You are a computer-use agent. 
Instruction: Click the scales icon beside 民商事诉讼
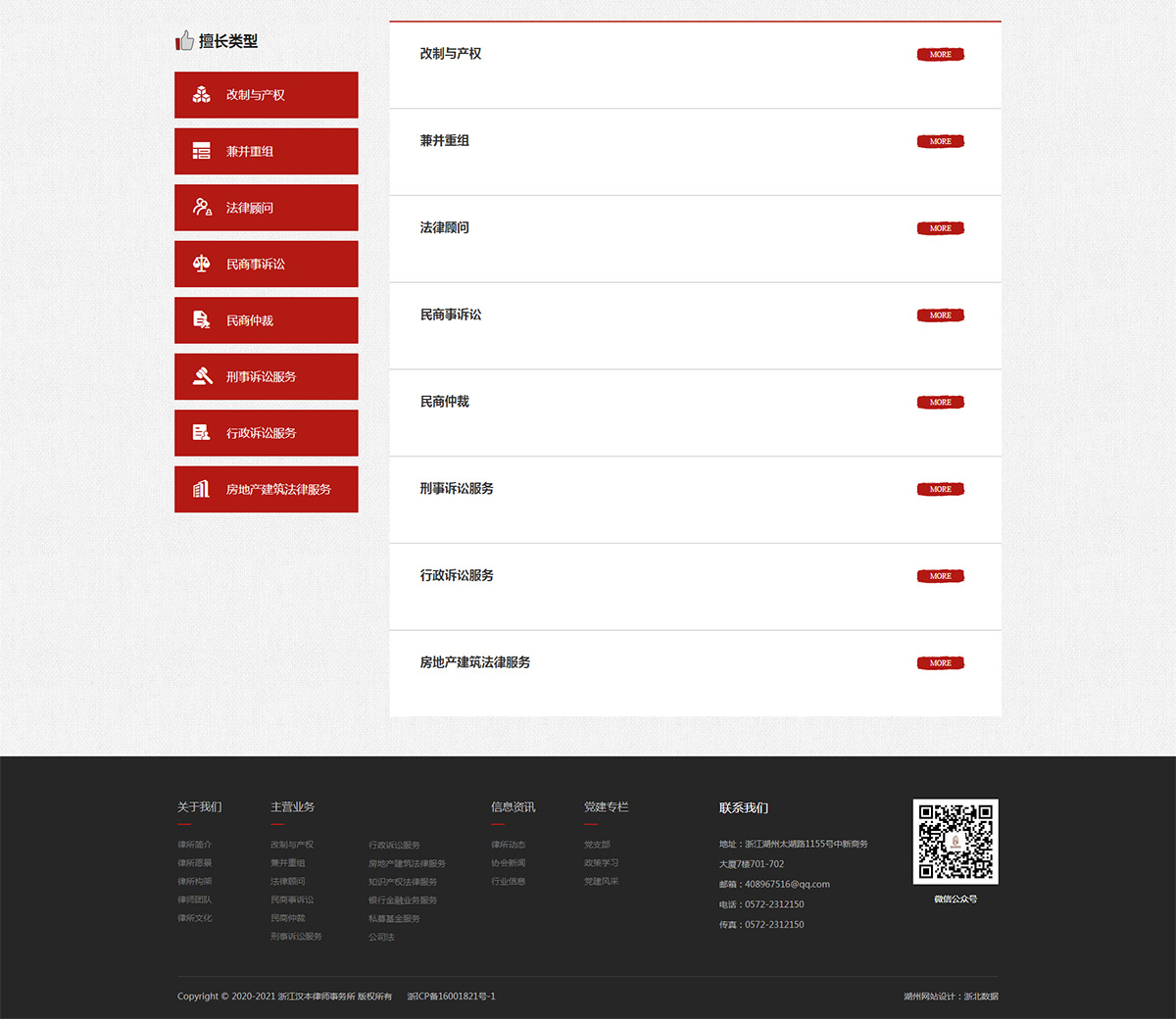point(202,264)
